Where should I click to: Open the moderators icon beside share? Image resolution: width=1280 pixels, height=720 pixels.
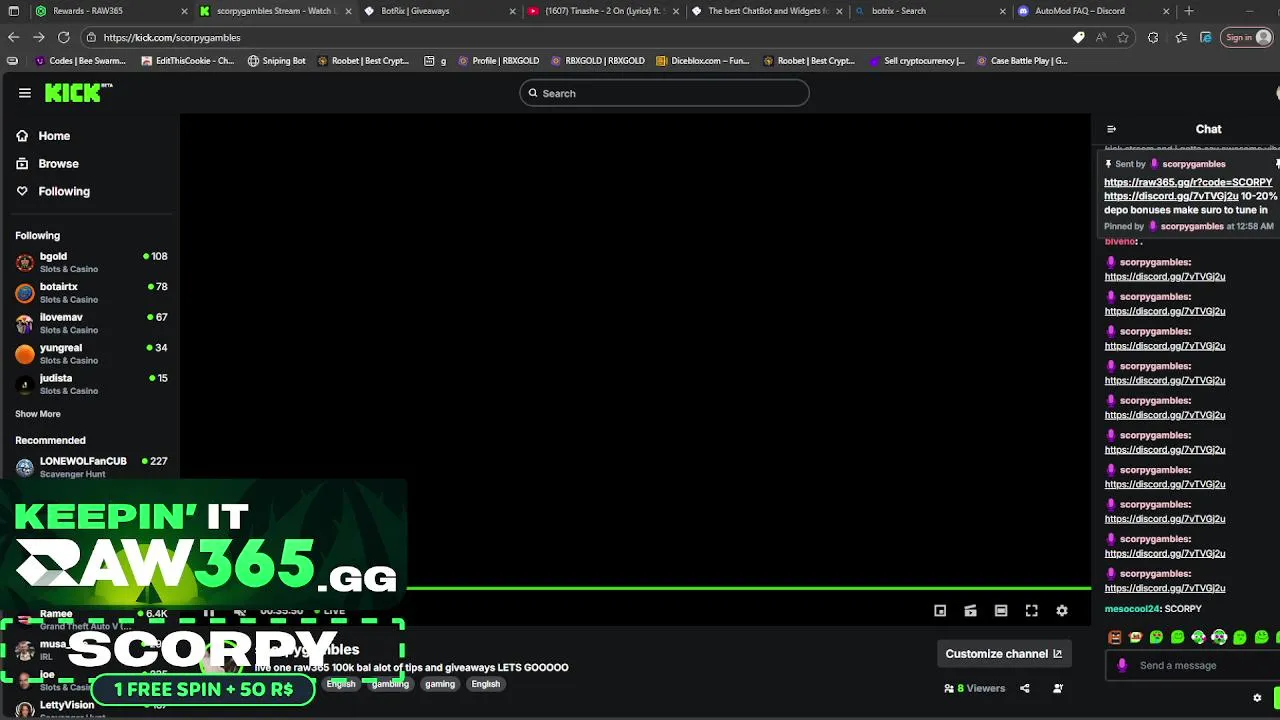pyautogui.click(x=1058, y=688)
